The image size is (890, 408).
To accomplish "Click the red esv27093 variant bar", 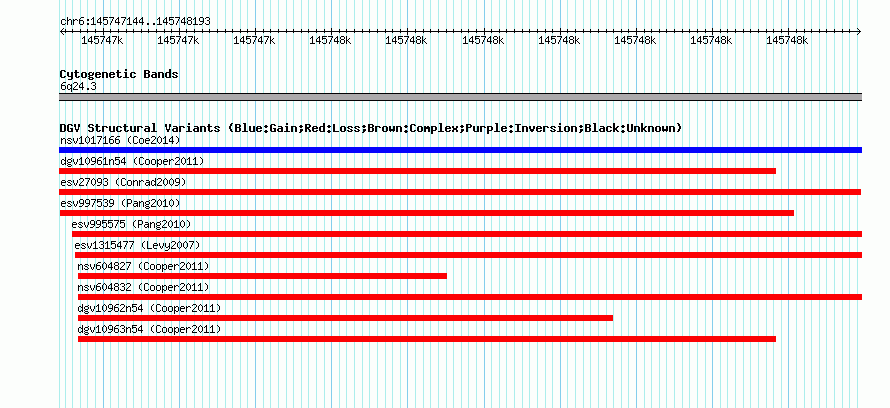I will (x=460, y=192).
